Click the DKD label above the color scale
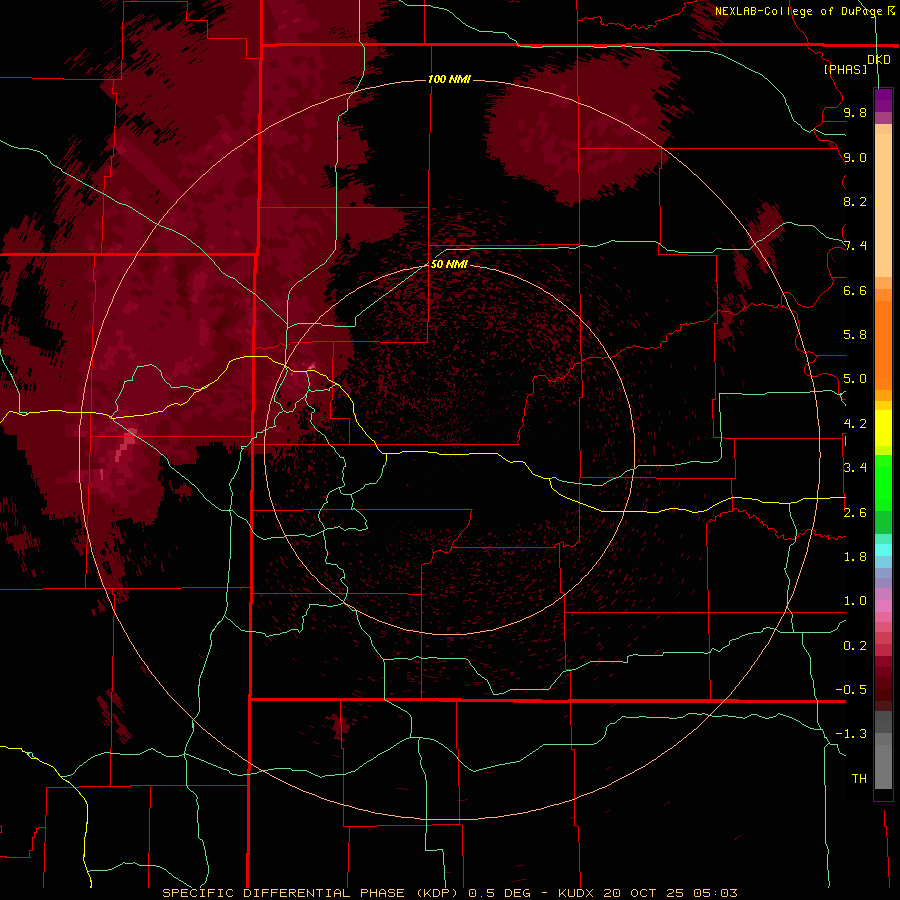Image resolution: width=900 pixels, height=900 pixels. 878,60
